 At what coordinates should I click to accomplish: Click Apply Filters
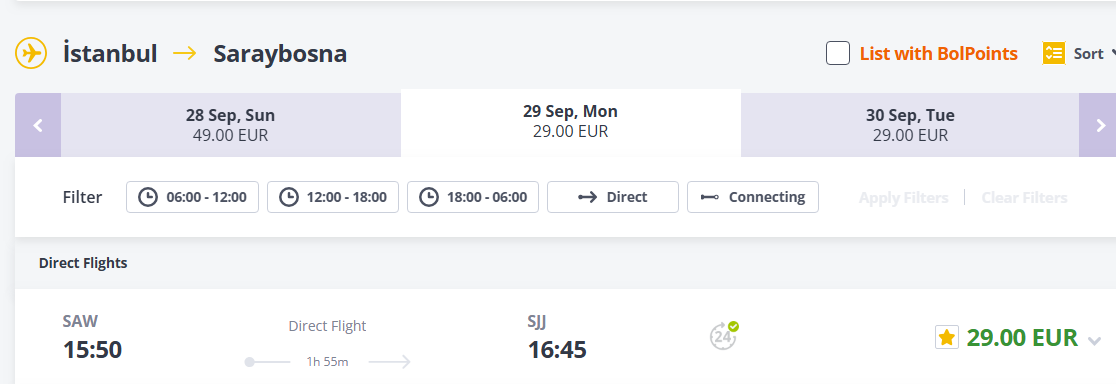pos(903,198)
